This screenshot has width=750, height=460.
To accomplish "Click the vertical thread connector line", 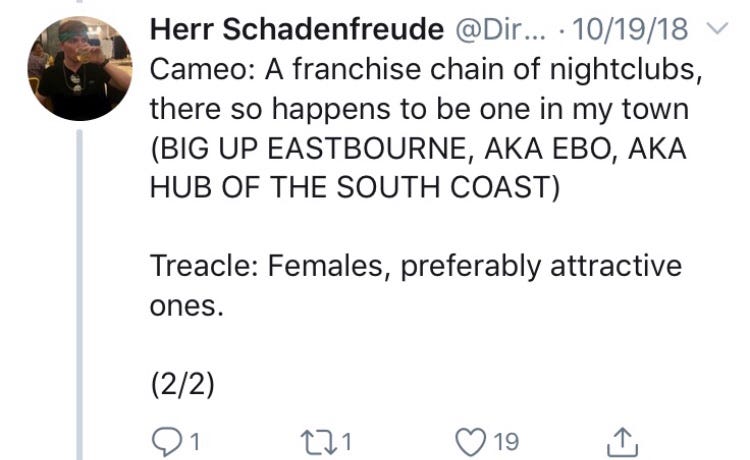I will (79, 290).
